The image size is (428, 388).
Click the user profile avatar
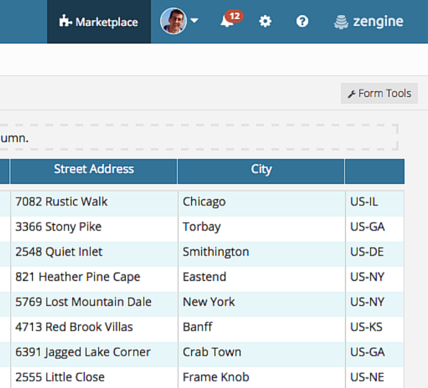[173, 21]
